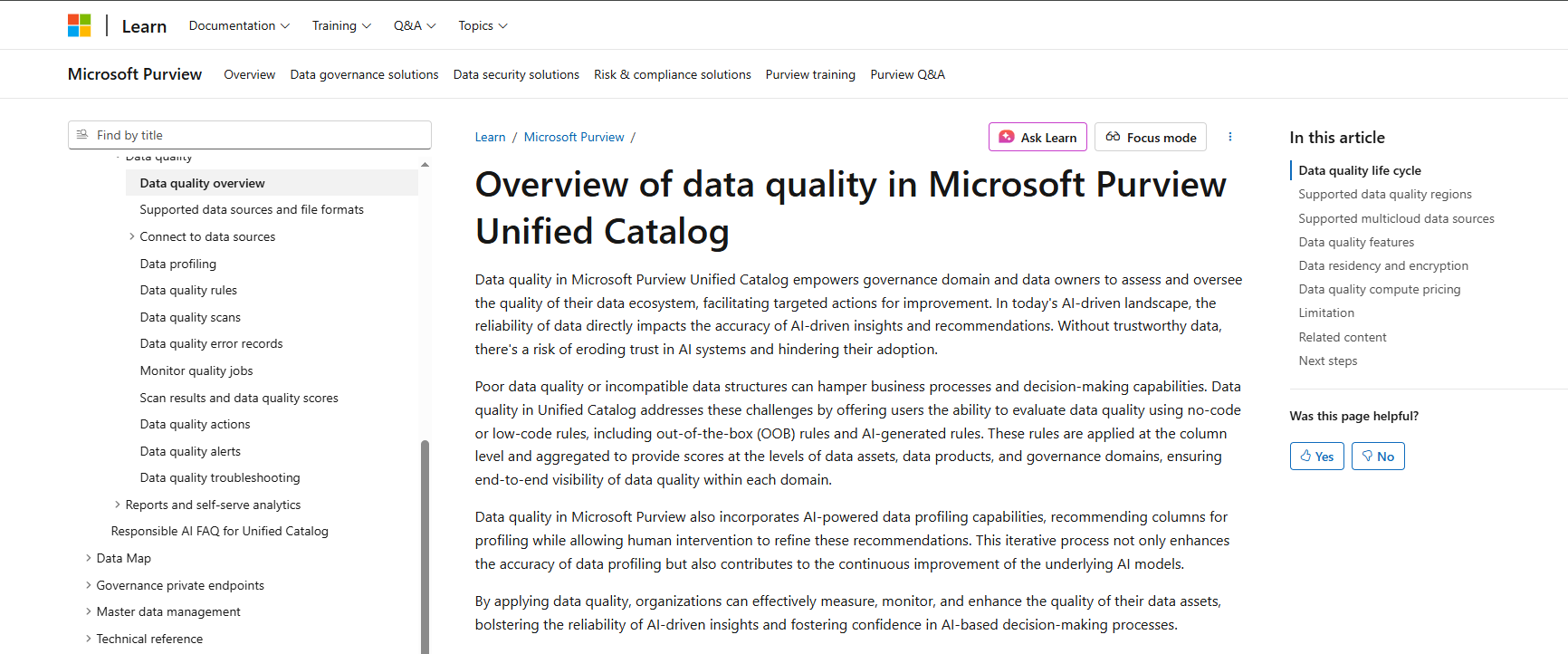Click the Ask Learn chat icon
Screen dimensions: 1568x654
point(1006,137)
